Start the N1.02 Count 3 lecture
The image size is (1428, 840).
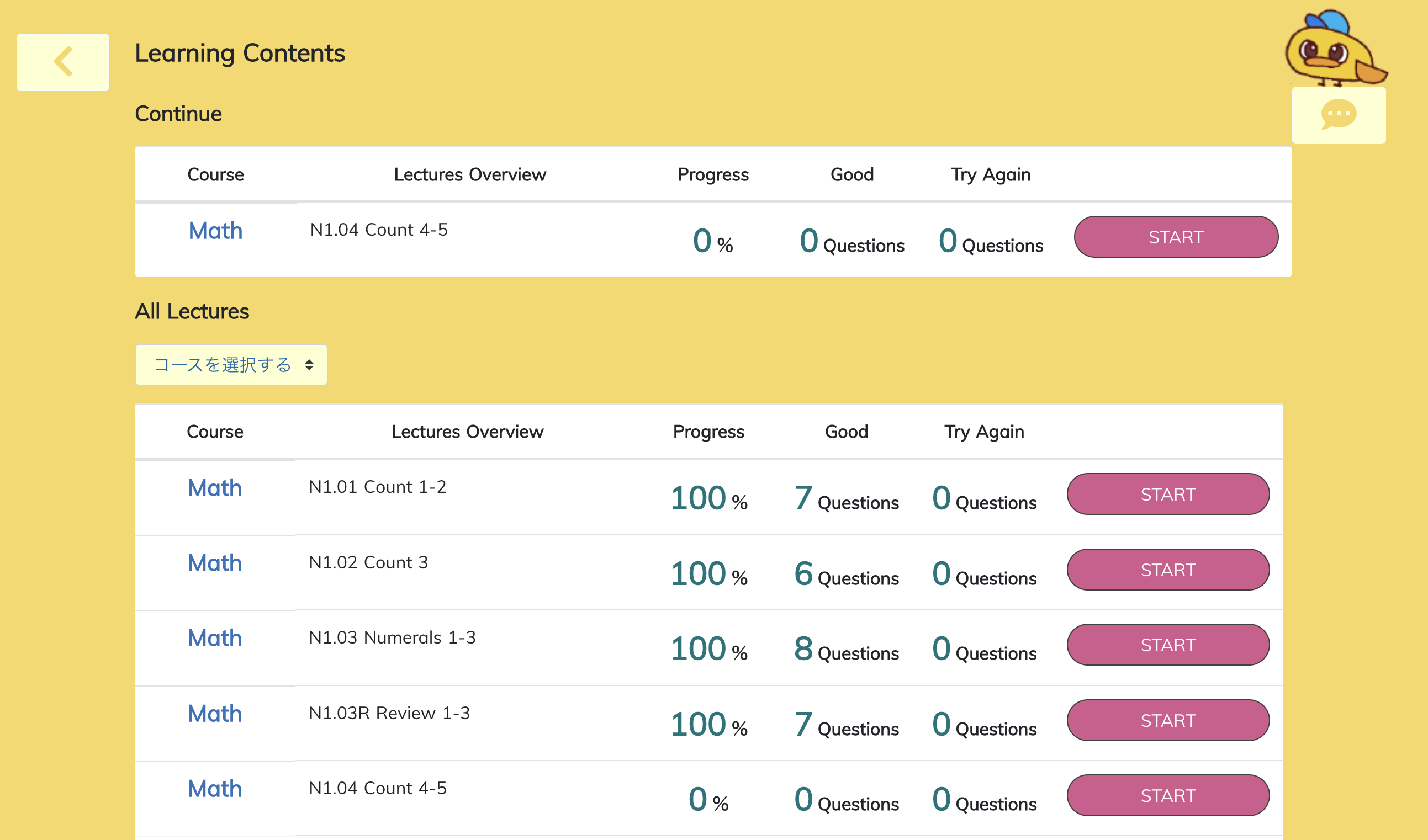(x=1167, y=569)
